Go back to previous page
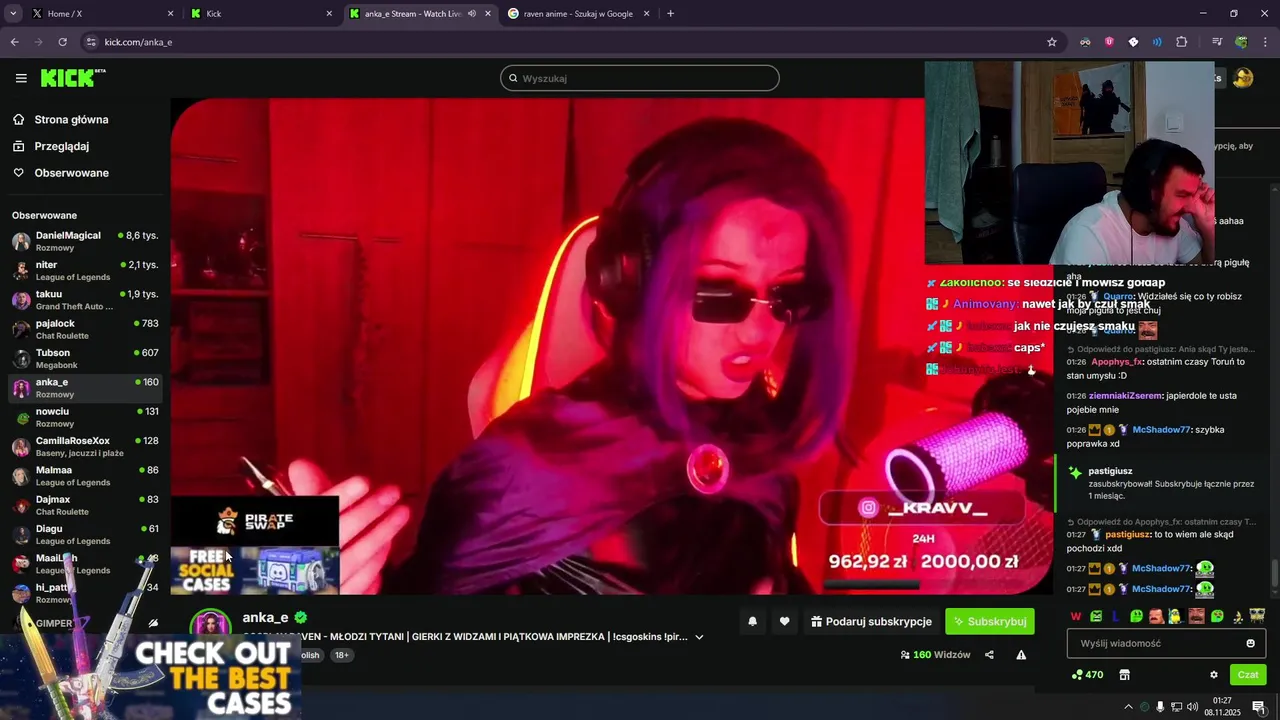Viewport: 1280px width, 720px height. (x=15, y=42)
